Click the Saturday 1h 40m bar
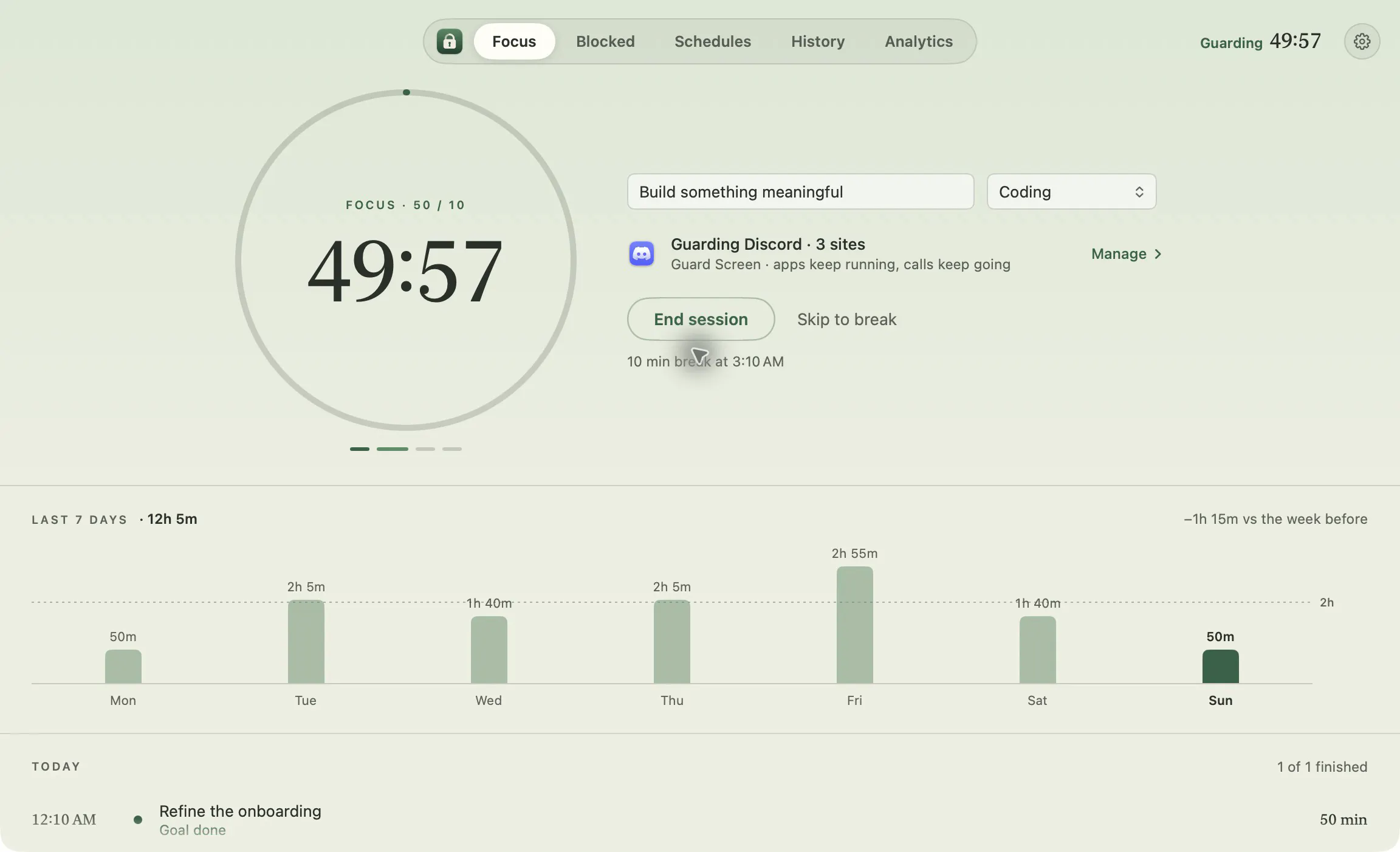 click(1038, 650)
